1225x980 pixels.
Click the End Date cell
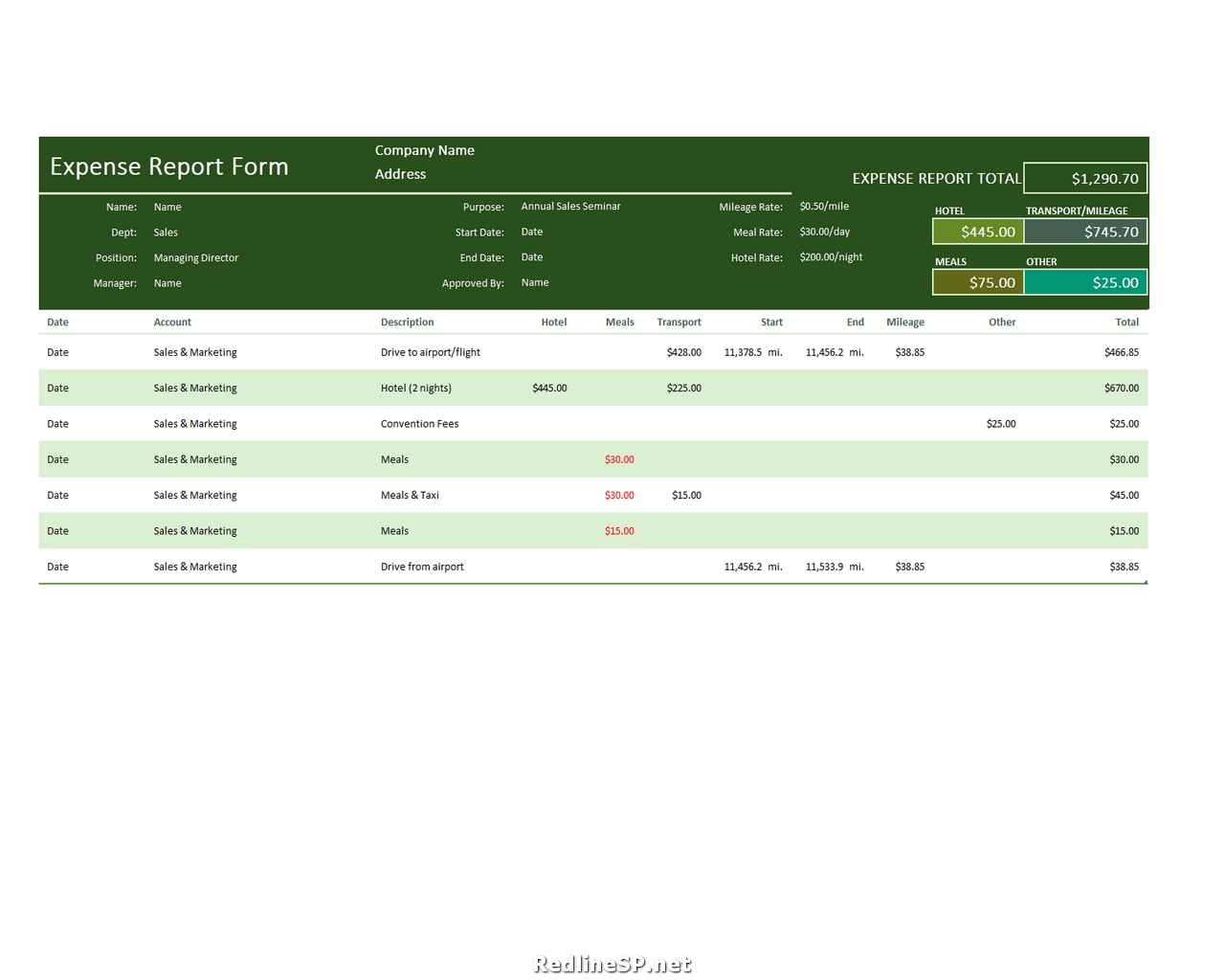pos(531,256)
